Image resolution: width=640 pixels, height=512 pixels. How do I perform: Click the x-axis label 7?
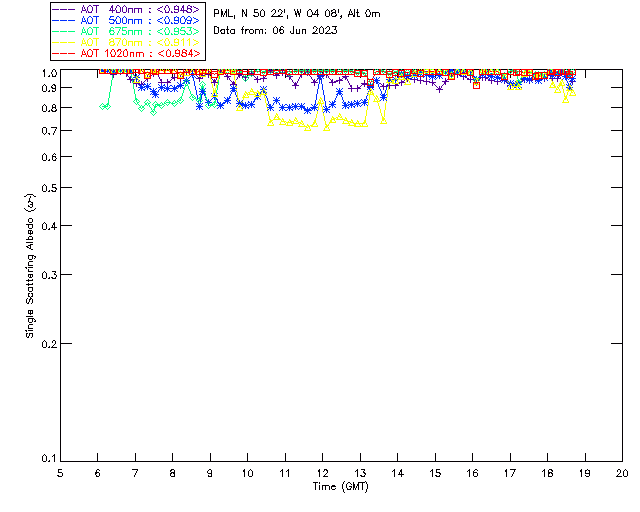coord(135,473)
